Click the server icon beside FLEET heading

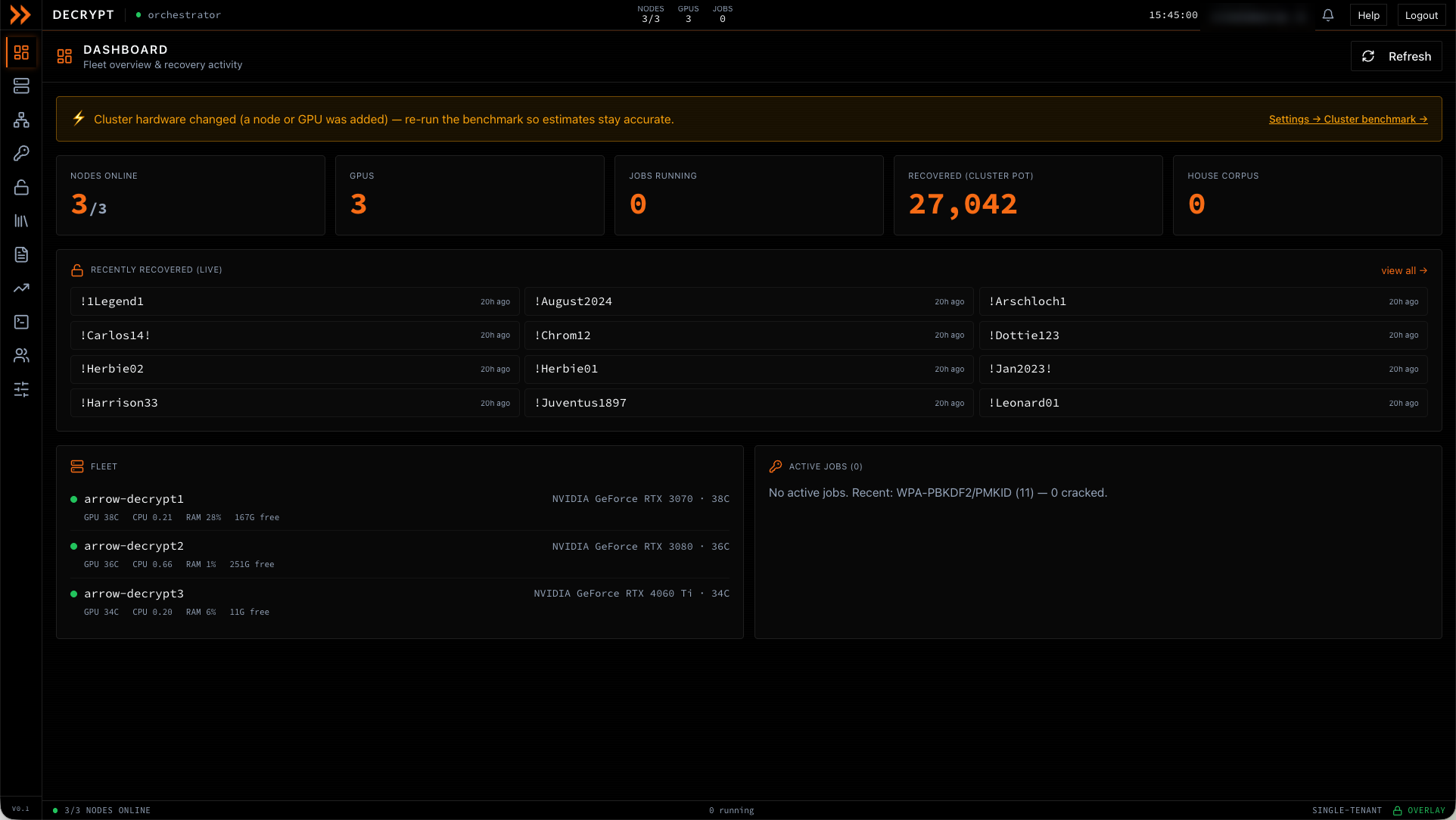[77, 466]
